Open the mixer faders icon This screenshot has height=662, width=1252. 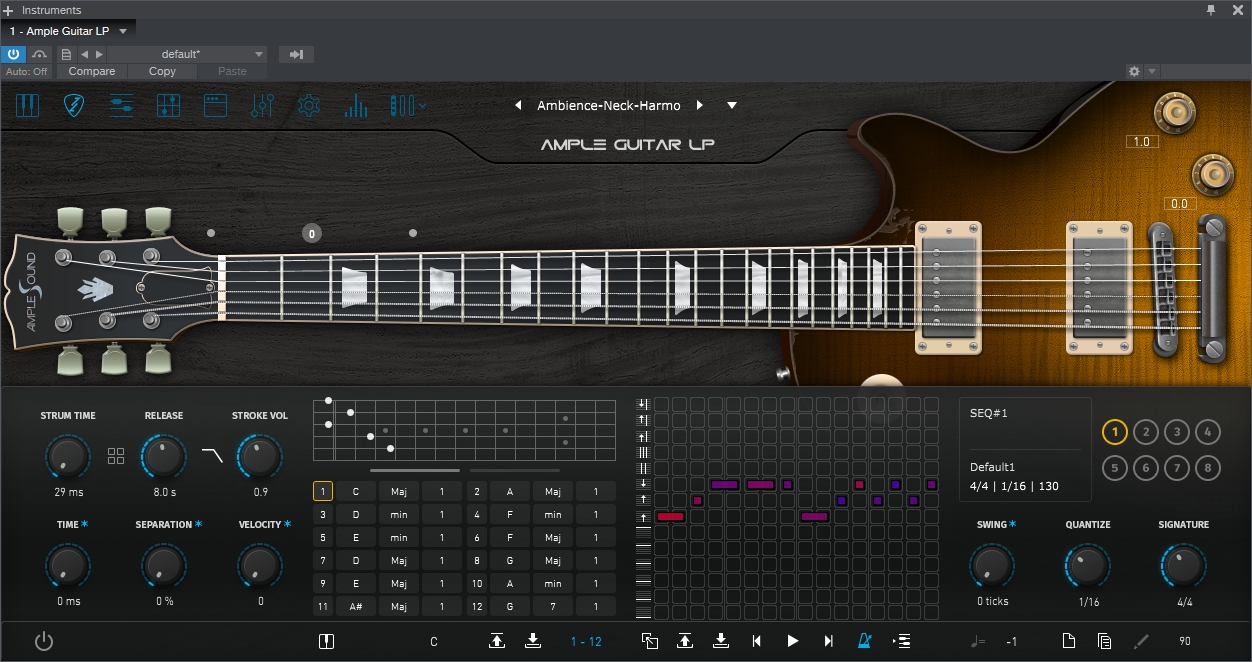(262, 105)
